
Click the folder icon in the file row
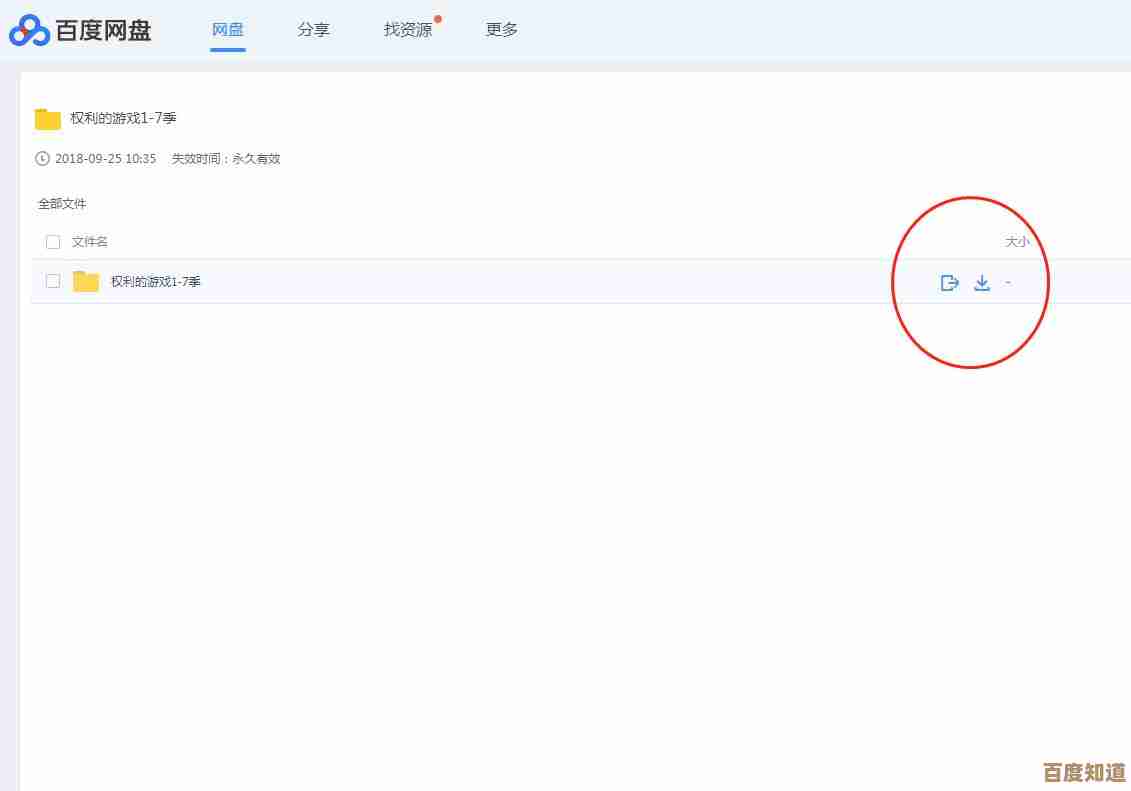[x=86, y=282]
